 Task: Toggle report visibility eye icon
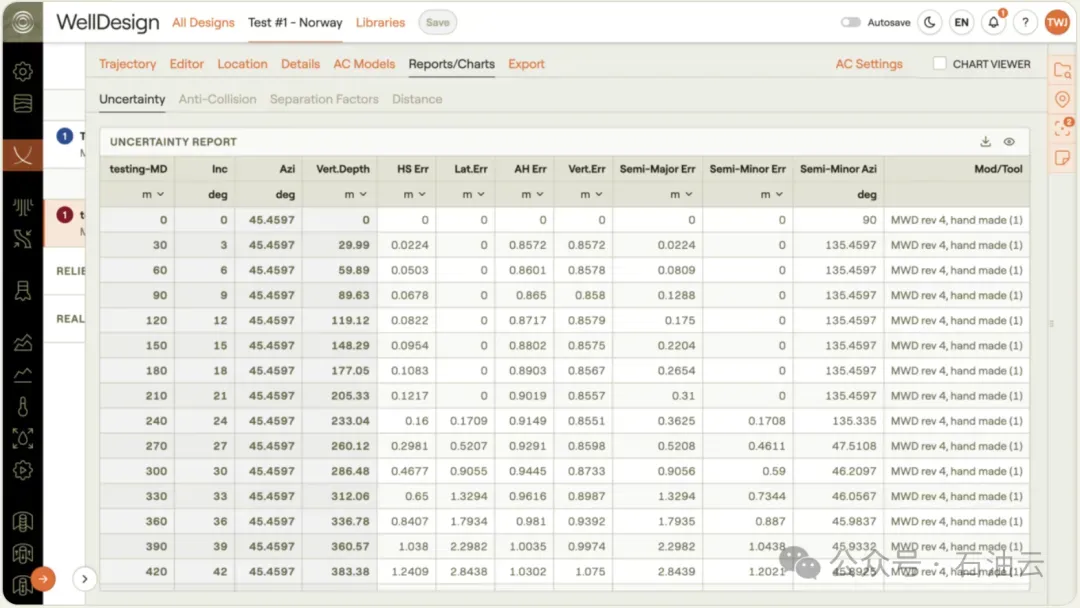(x=1009, y=141)
